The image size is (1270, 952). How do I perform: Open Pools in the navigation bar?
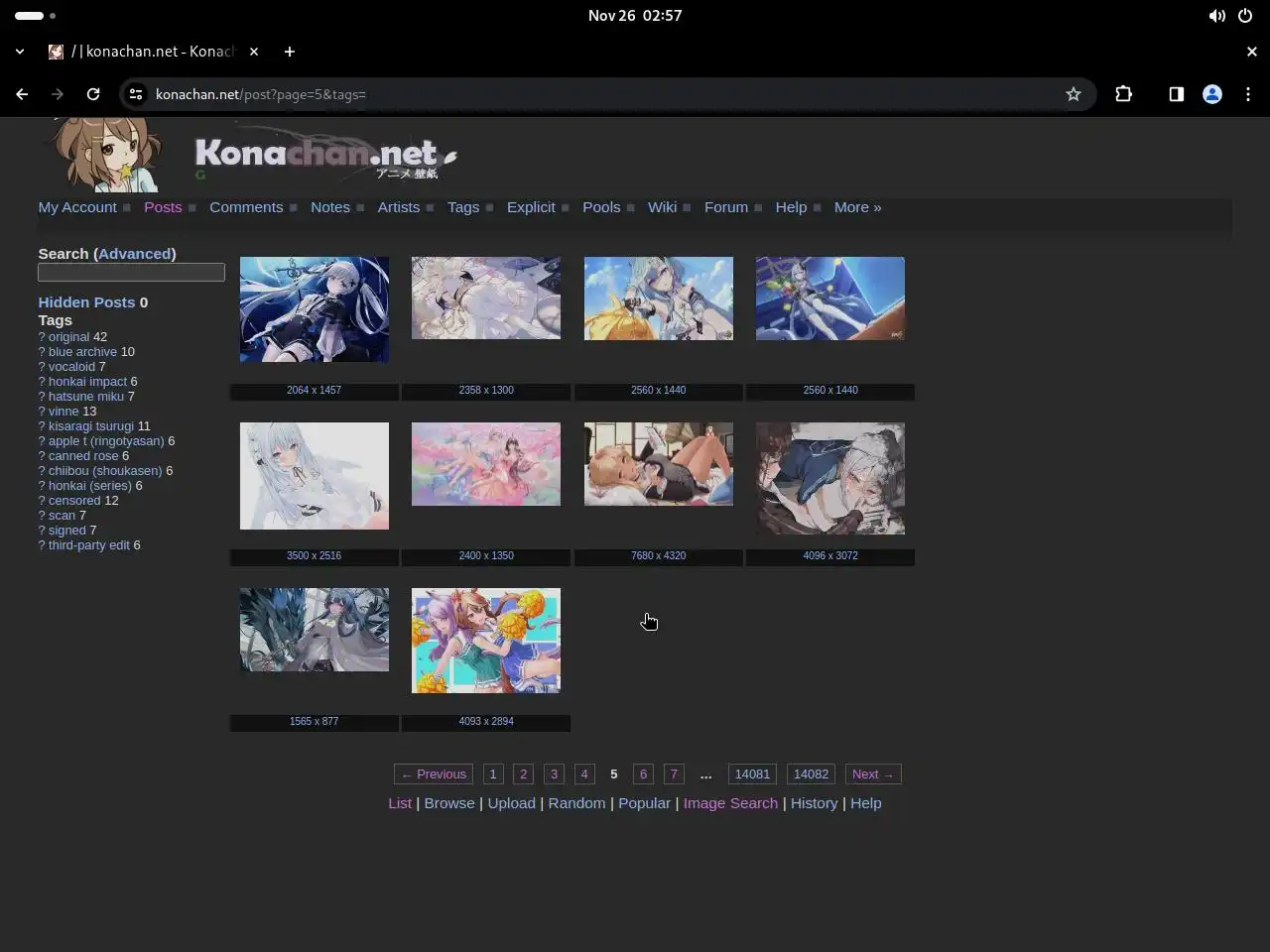tap(601, 207)
